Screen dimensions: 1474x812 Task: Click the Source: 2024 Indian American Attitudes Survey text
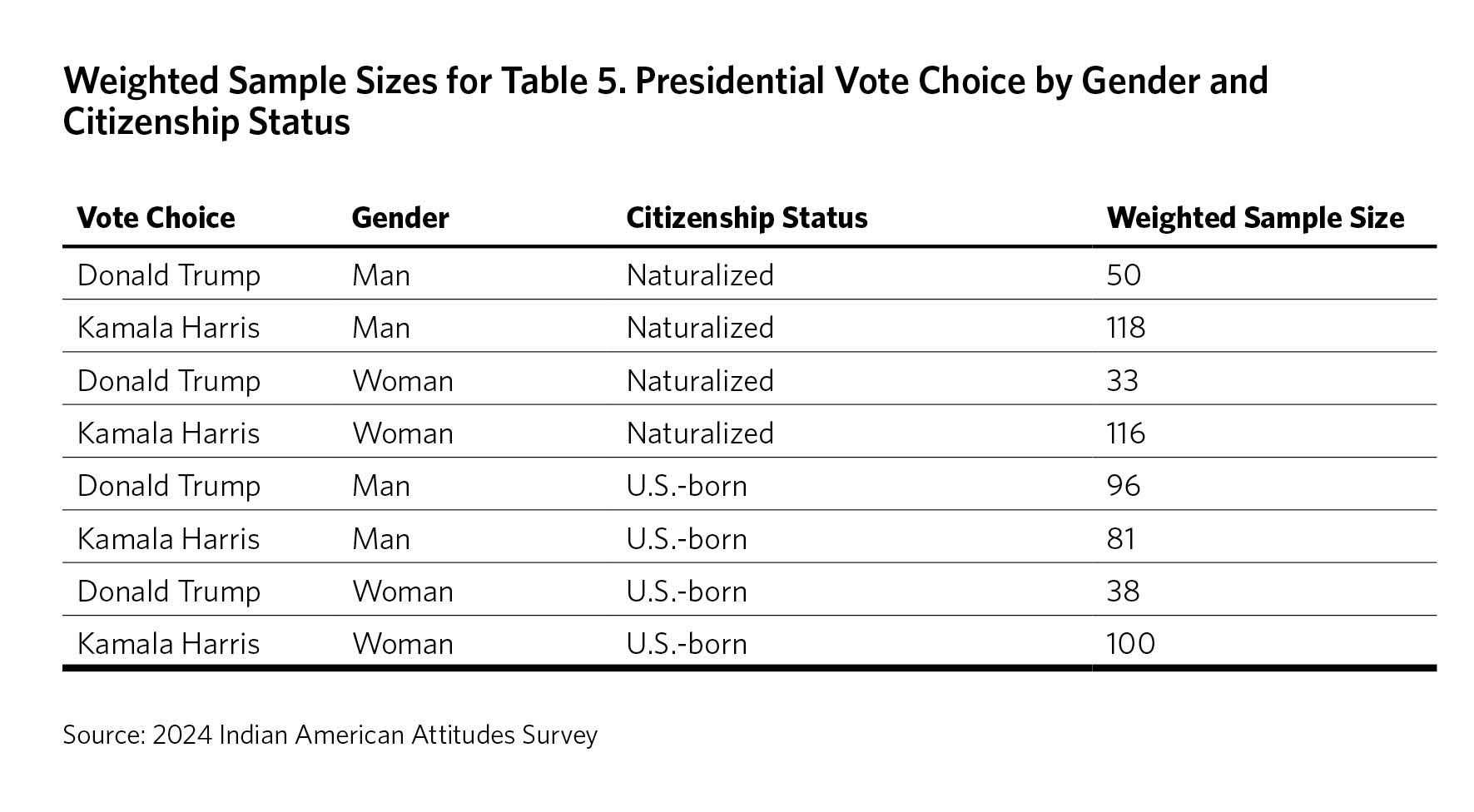[x=330, y=735]
